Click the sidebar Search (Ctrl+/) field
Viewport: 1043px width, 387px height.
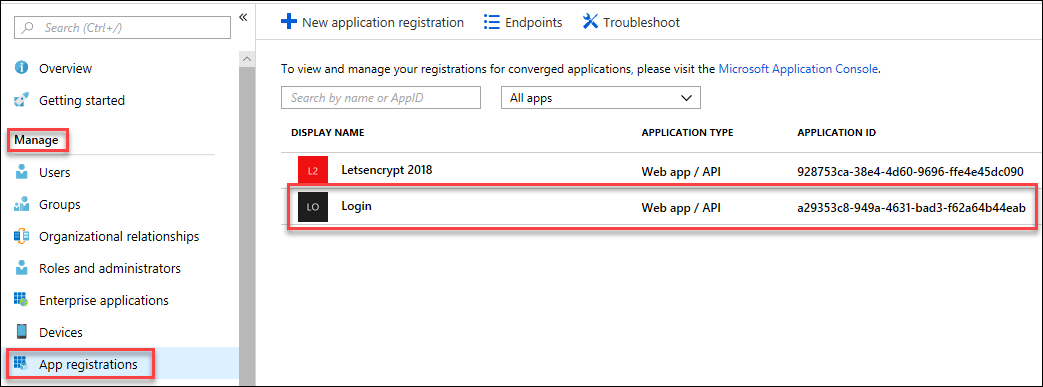point(122,28)
